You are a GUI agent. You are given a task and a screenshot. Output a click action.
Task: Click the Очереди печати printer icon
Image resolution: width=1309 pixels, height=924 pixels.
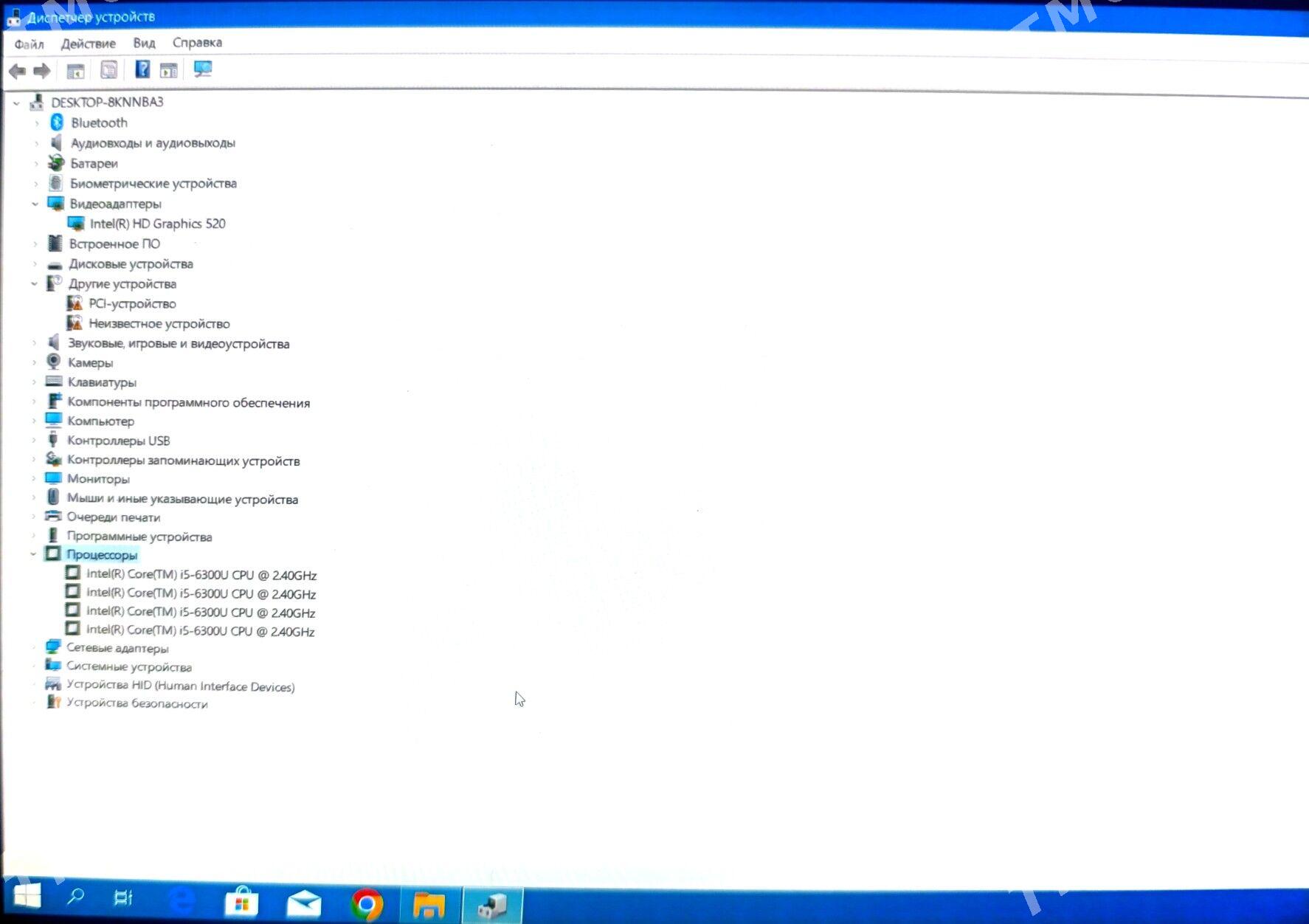tap(53, 517)
